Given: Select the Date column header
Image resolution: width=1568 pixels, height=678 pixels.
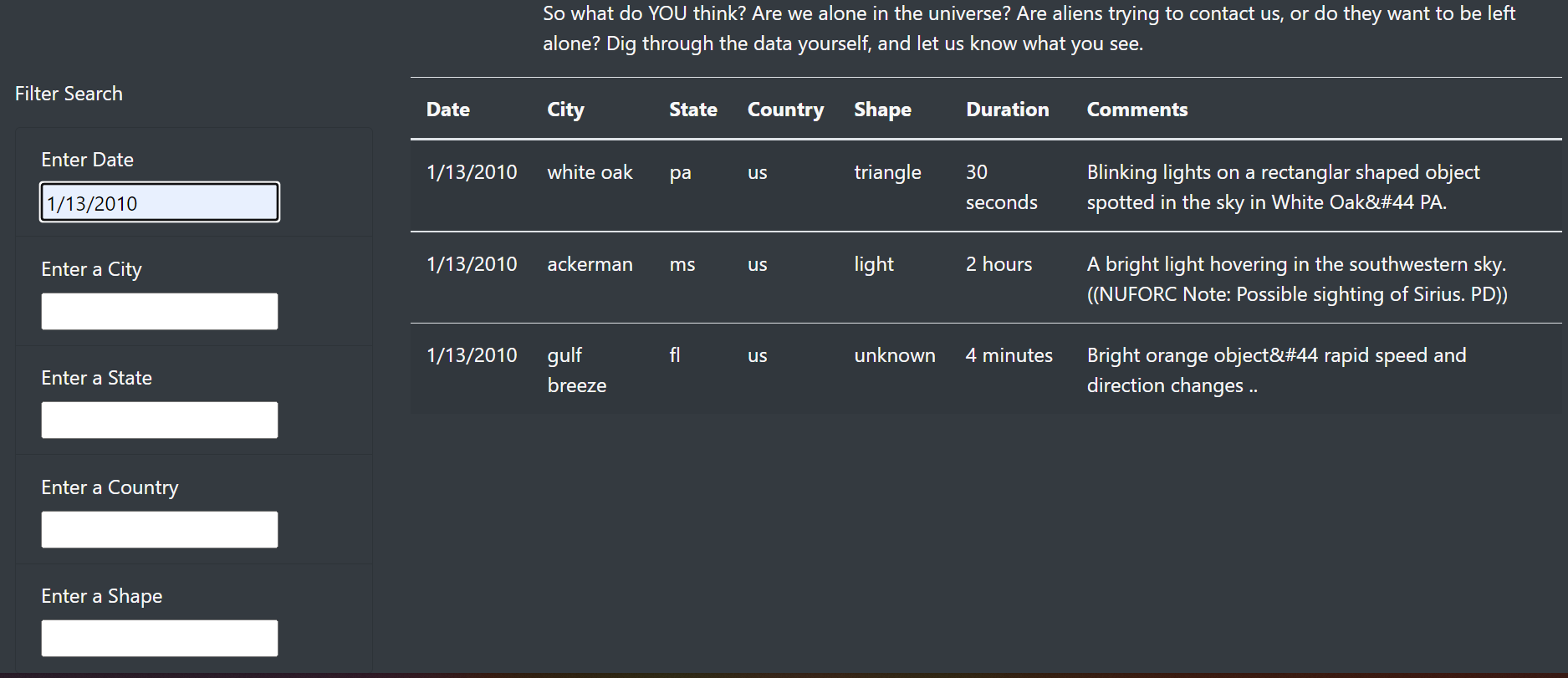Looking at the screenshot, I should [448, 110].
